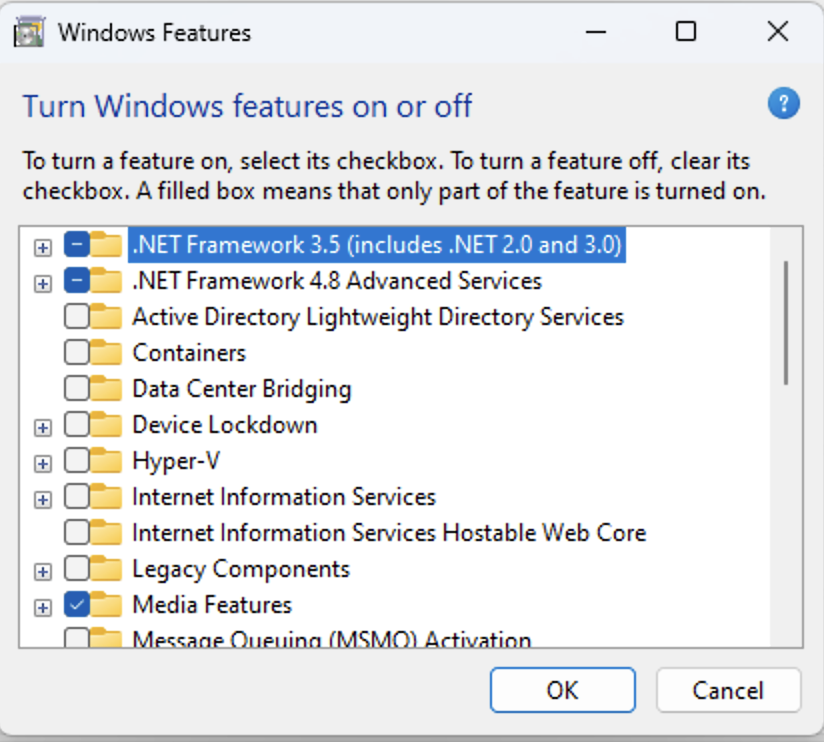Toggle .NET Framework 4.8 Advanced Services checkbox
Screen dimensions: 824x742
tap(77, 281)
